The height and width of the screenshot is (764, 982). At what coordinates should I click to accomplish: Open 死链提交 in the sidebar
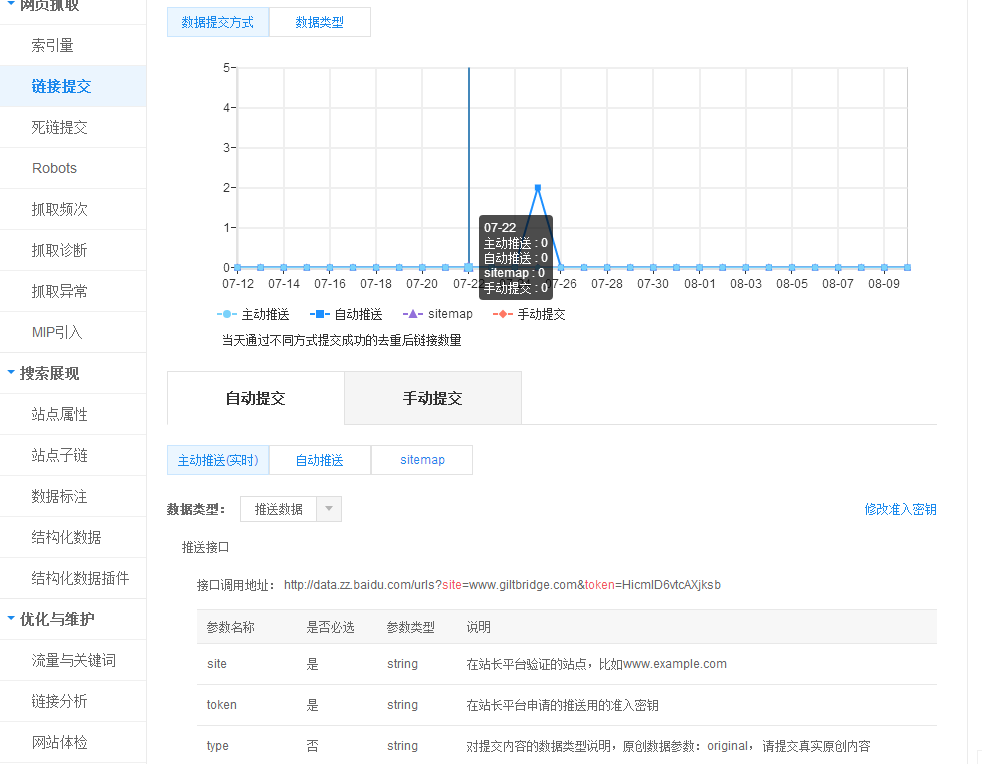click(x=60, y=127)
